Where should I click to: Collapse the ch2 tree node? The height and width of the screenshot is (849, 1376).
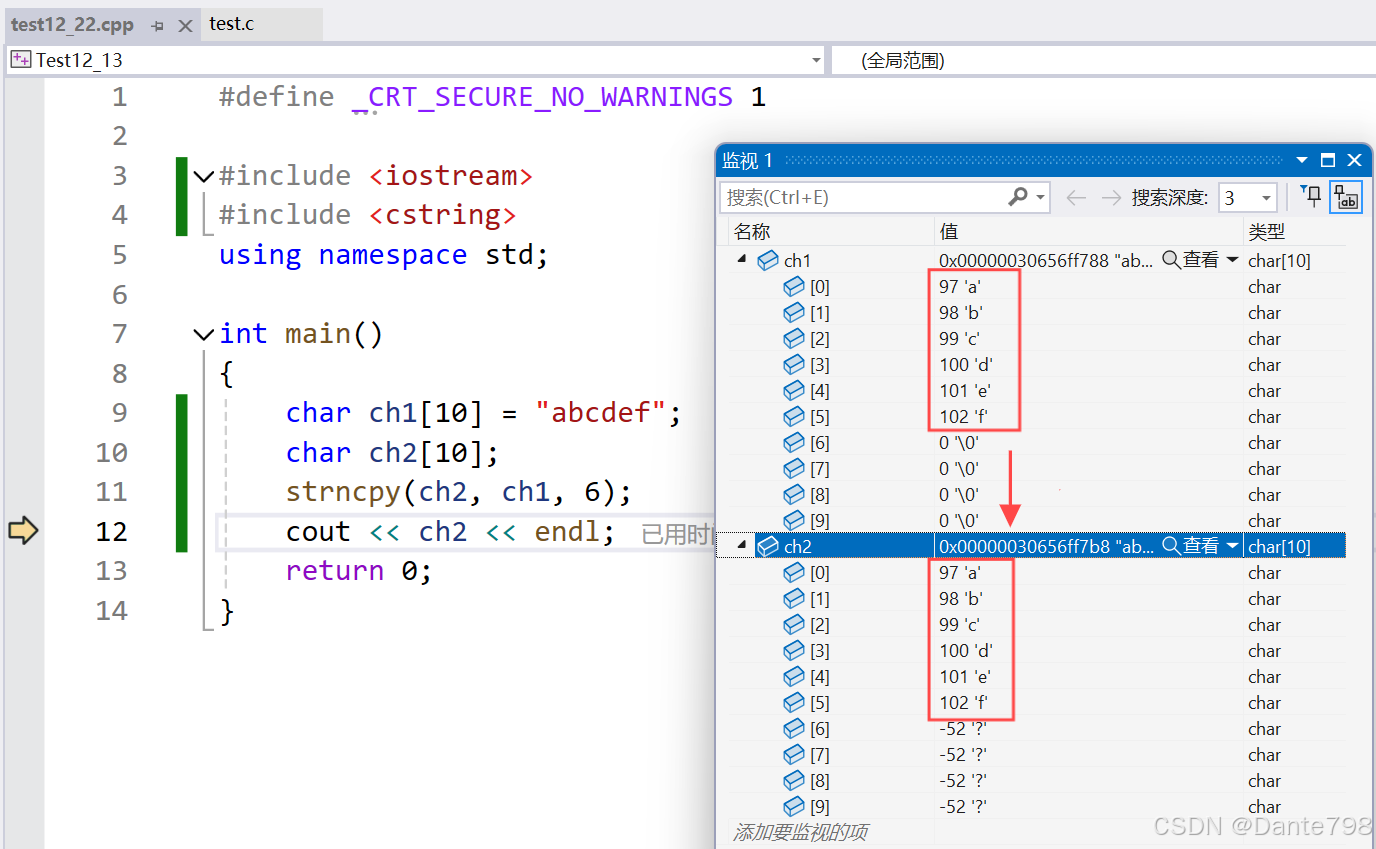pyautogui.click(x=742, y=546)
